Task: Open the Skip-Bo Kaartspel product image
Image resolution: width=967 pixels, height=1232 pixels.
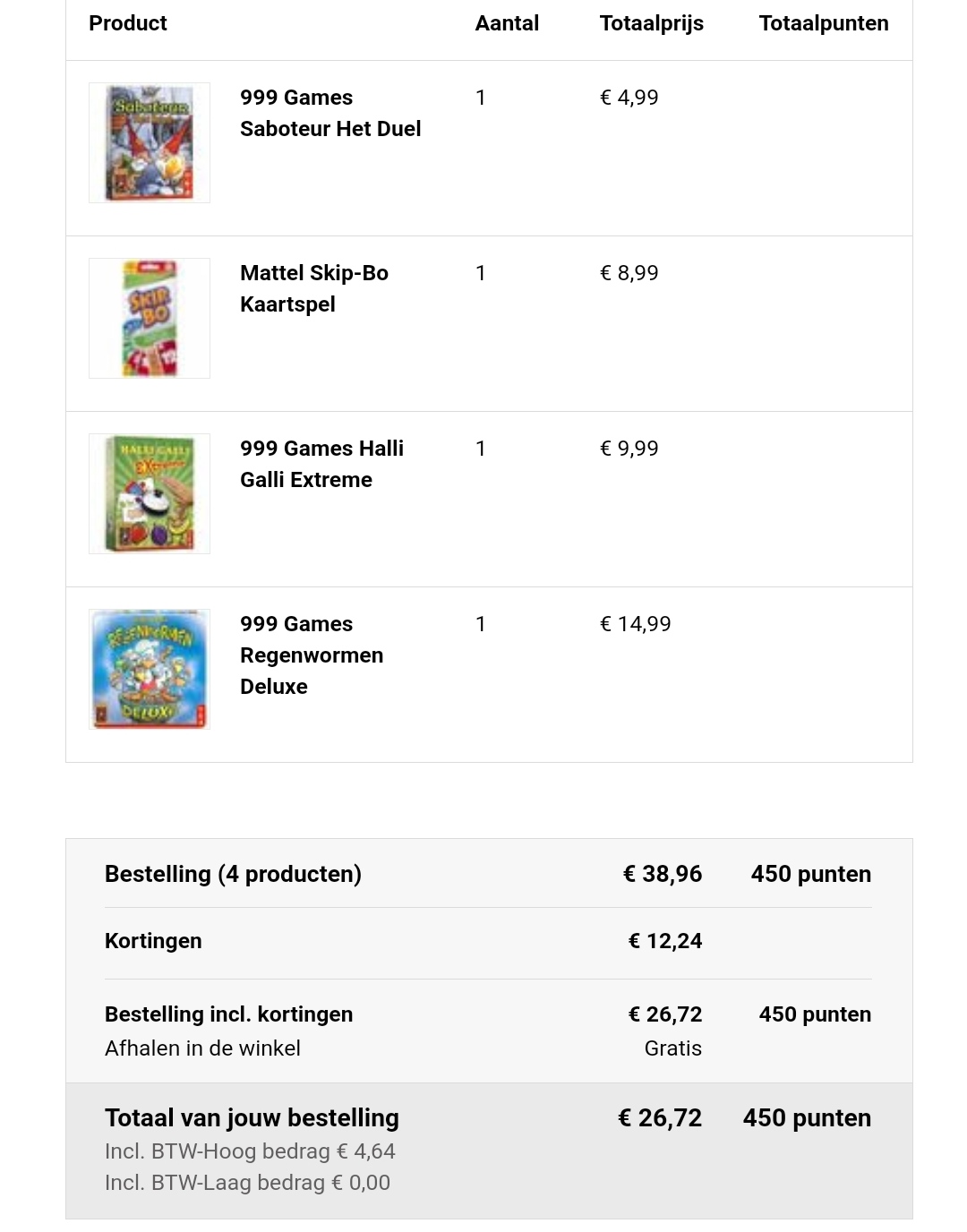Action: [x=150, y=319]
